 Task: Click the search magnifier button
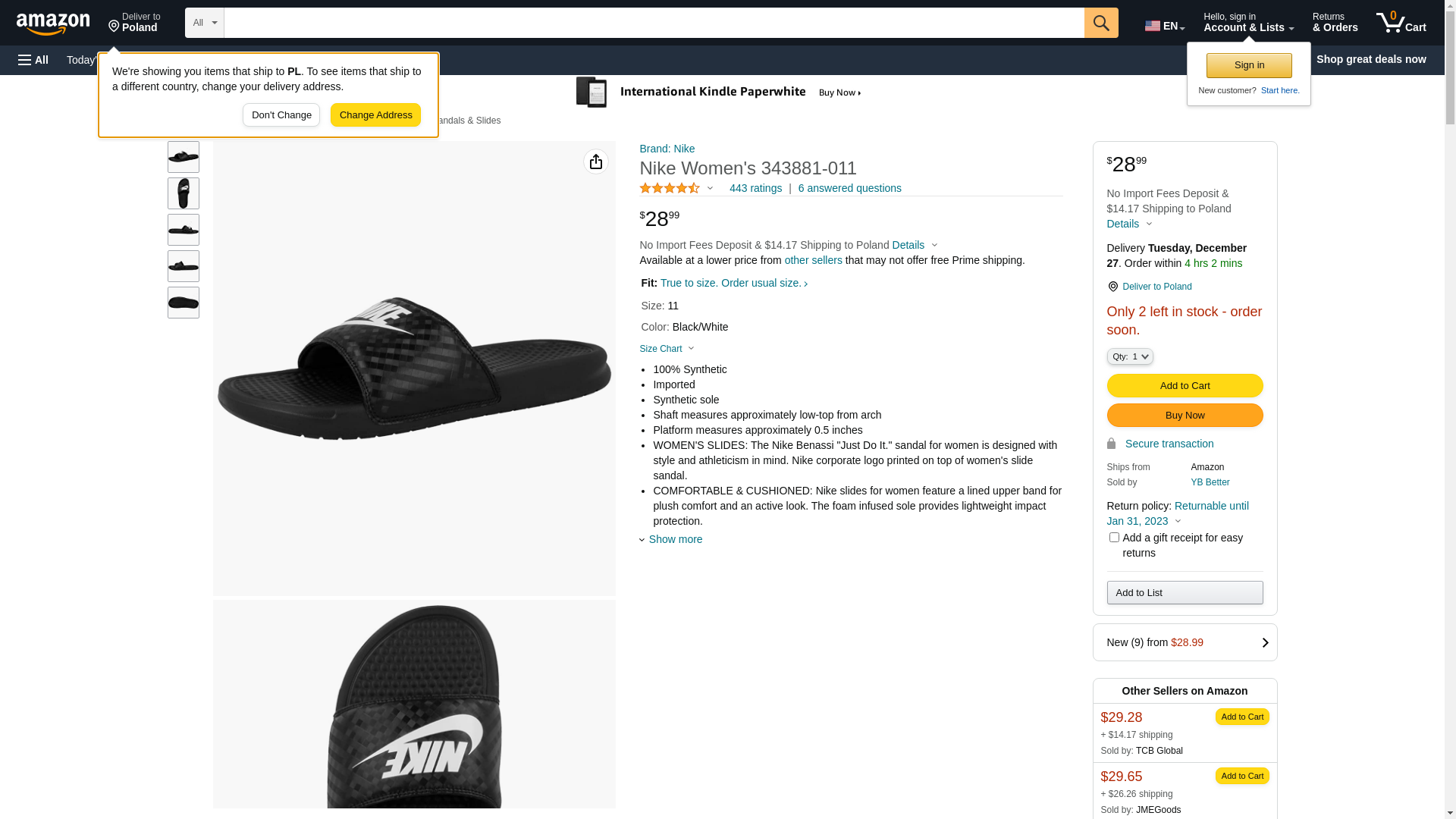[x=1101, y=23]
